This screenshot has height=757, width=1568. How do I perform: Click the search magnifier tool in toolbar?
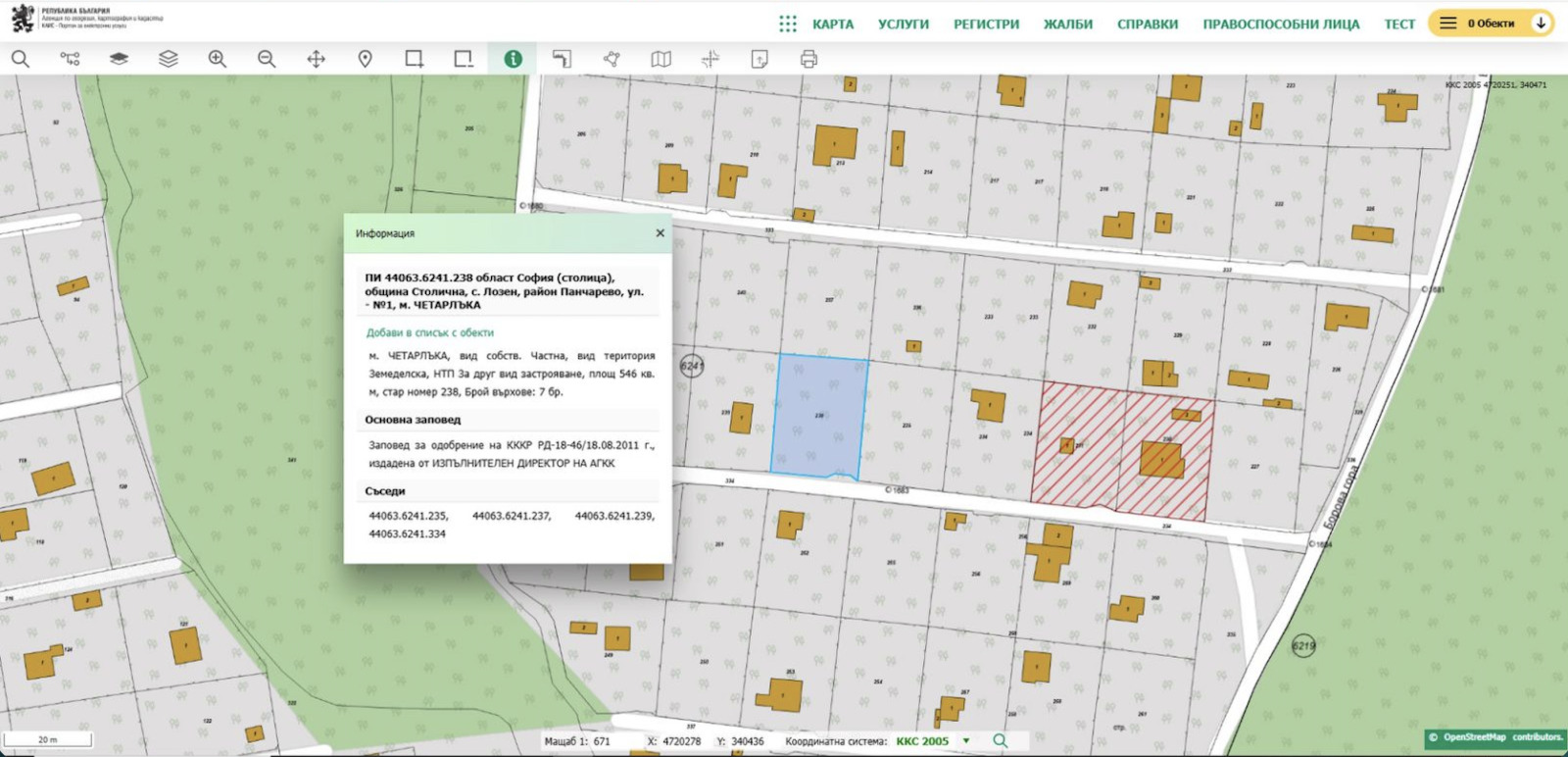click(20, 59)
